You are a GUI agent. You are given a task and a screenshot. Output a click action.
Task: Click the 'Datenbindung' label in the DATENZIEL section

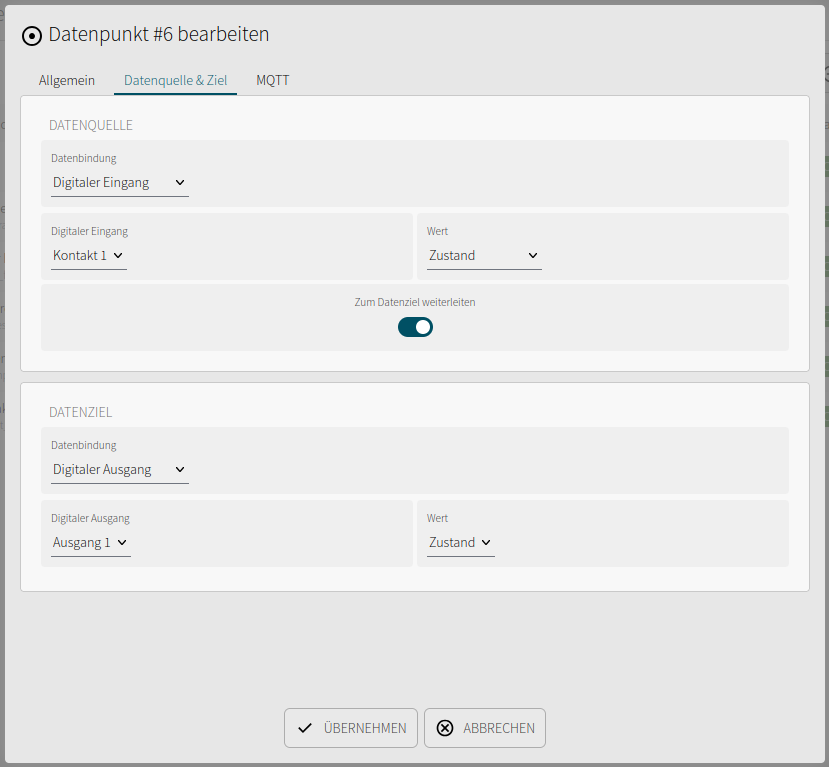pos(84,446)
